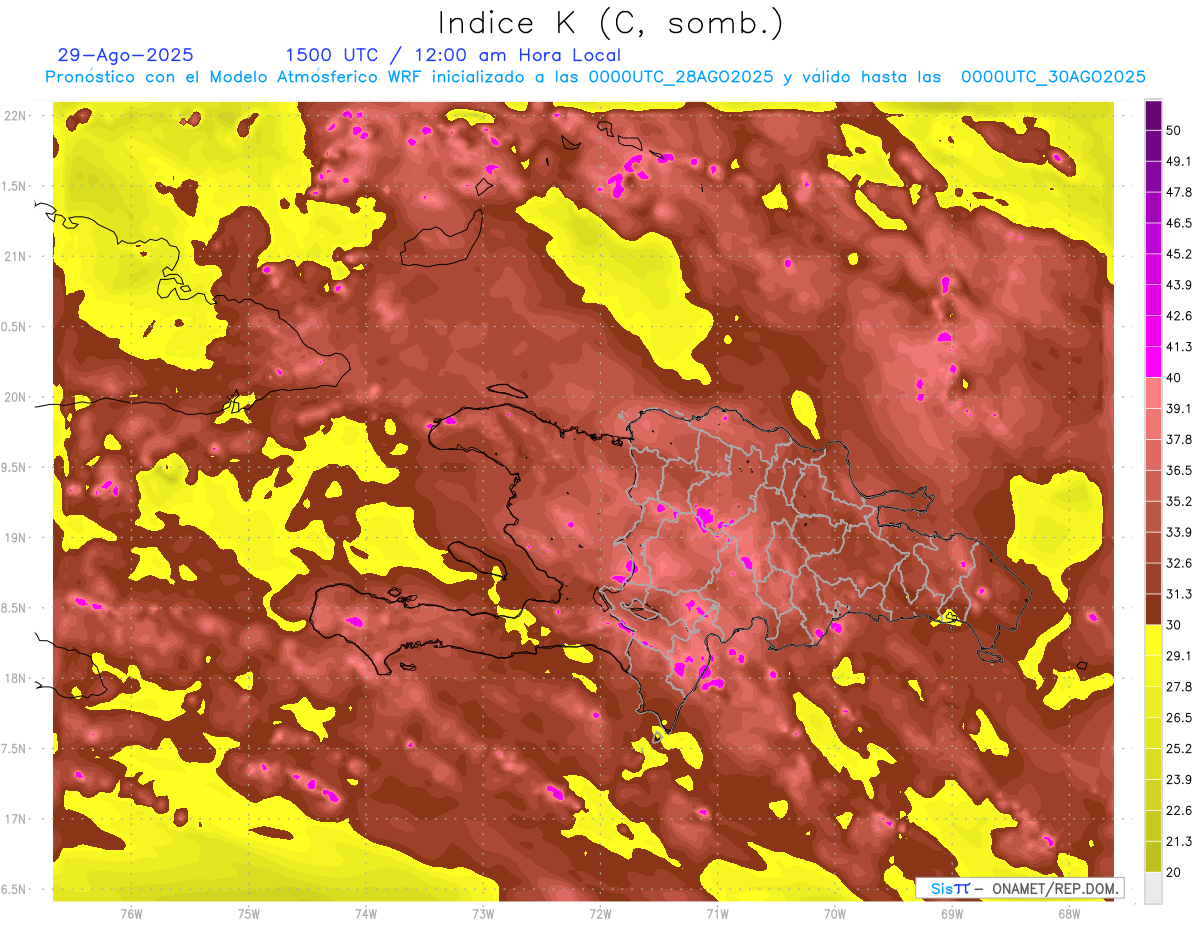
Task: Click the colorbar value 35.2
Action: (1178, 501)
